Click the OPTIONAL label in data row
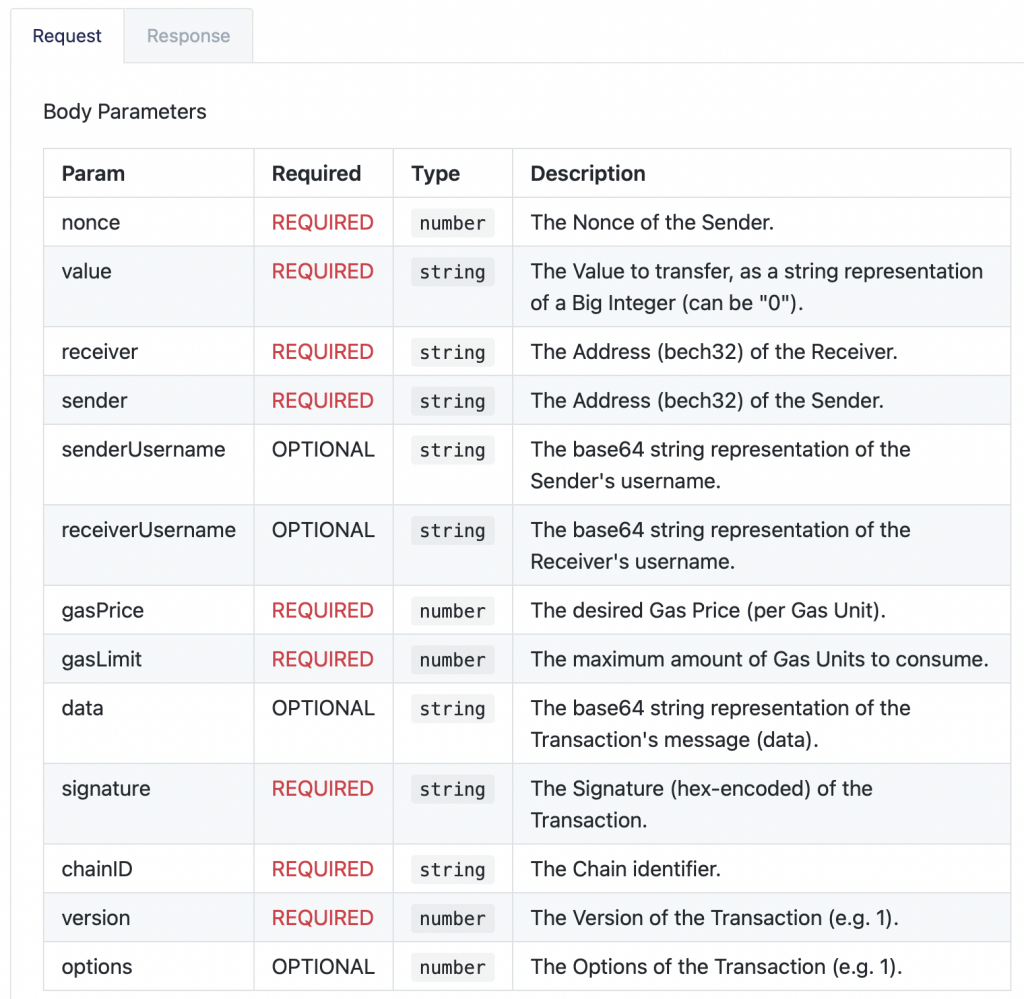 322,708
